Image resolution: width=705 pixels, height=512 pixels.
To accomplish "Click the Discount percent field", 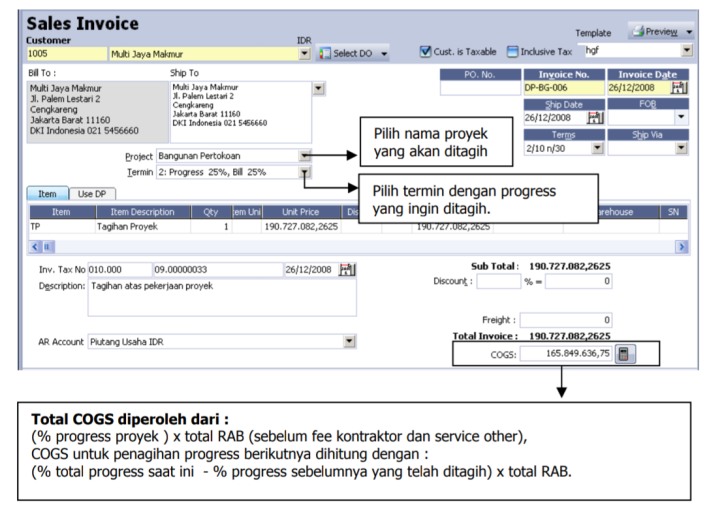I will click(x=499, y=282).
